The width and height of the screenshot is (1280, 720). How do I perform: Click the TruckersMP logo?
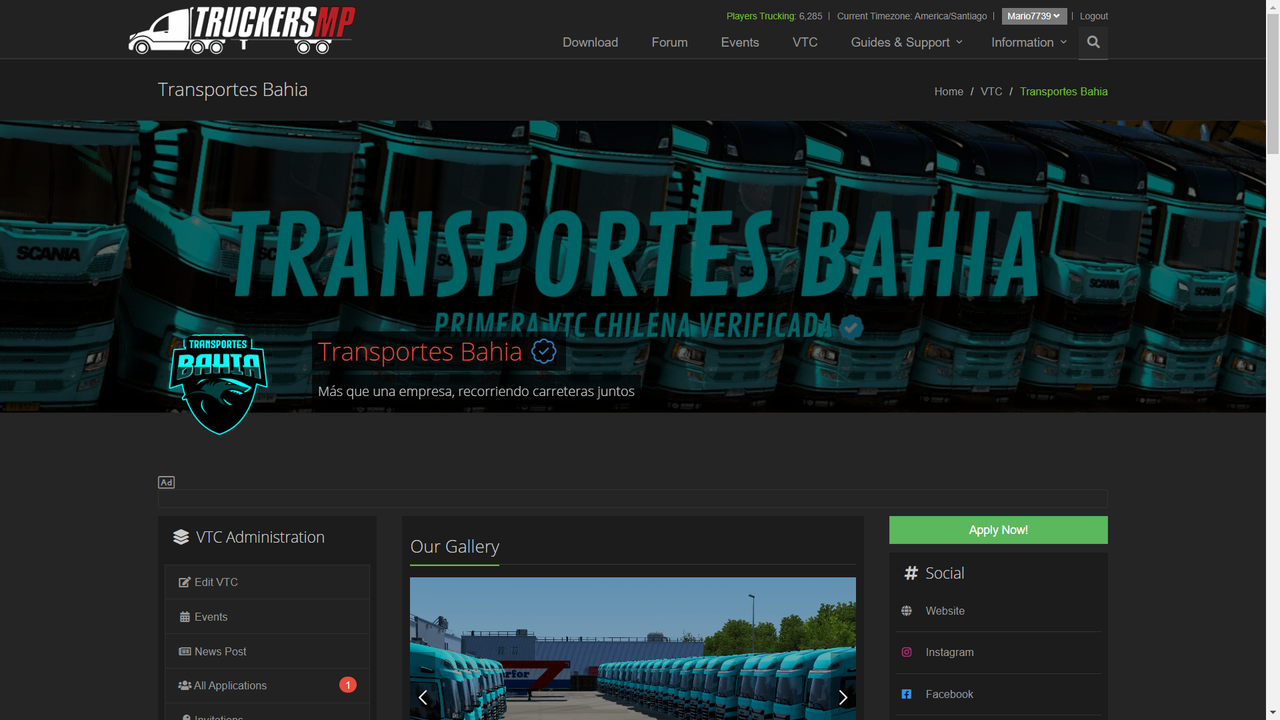click(242, 30)
